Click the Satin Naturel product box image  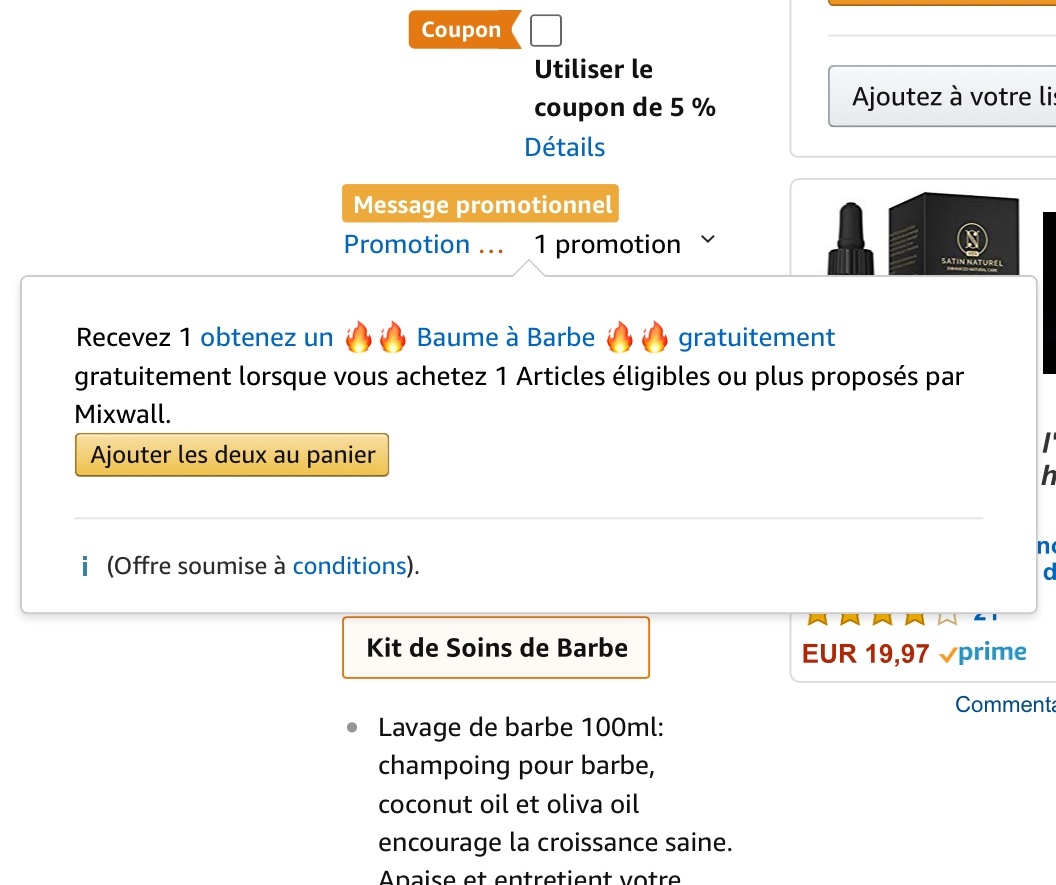point(960,240)
